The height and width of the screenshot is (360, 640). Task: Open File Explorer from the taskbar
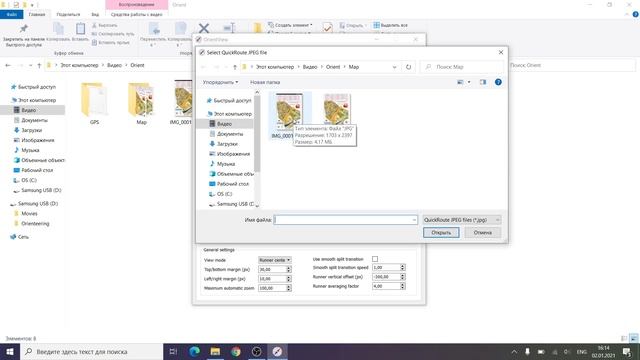[215, 351]
